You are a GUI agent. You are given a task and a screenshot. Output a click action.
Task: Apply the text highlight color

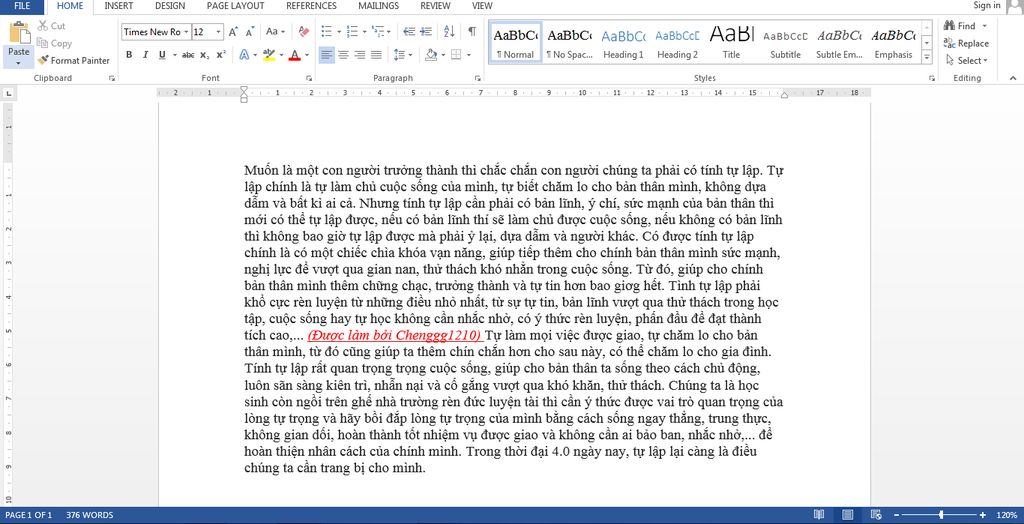click(268, 55)
